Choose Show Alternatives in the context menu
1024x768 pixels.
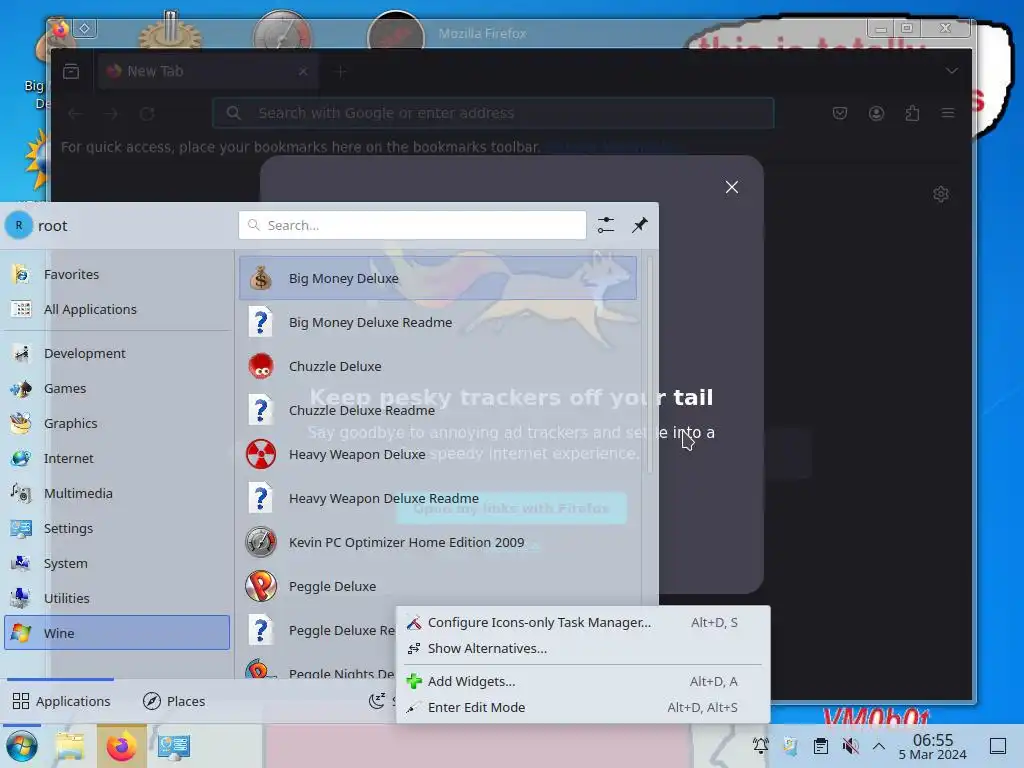coord(583,648)
